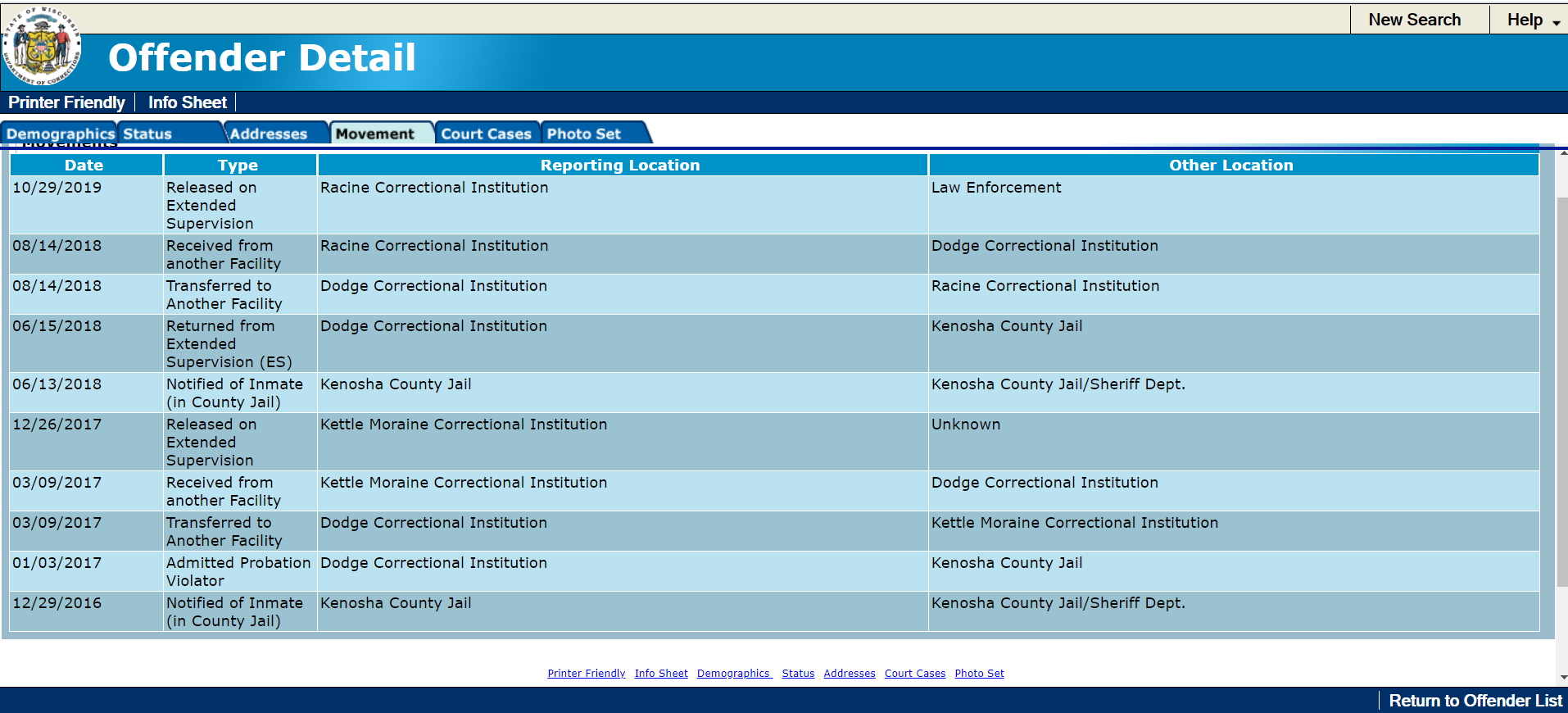Follow the Printer Friendly footer link

click(x=587, y=674)
